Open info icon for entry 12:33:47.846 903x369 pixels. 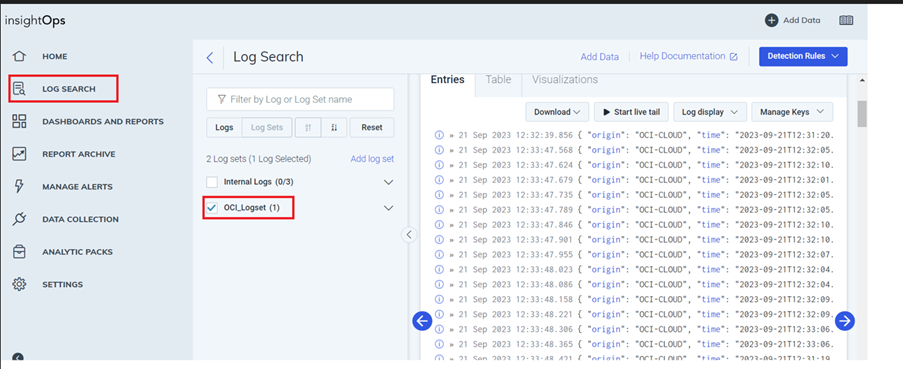pos(439,225)
